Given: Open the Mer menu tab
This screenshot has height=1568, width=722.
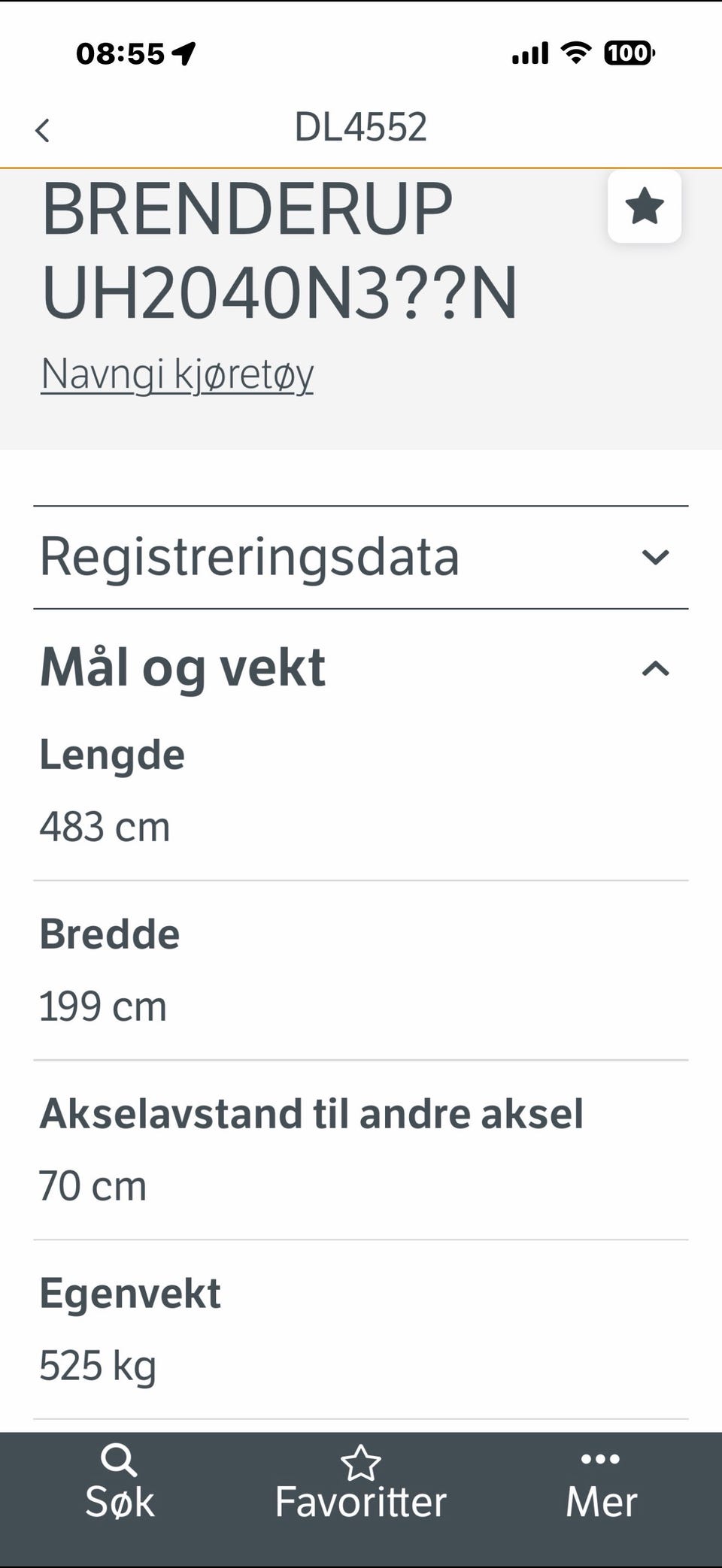Looking at the screenshot, I should coord(602,1482).
